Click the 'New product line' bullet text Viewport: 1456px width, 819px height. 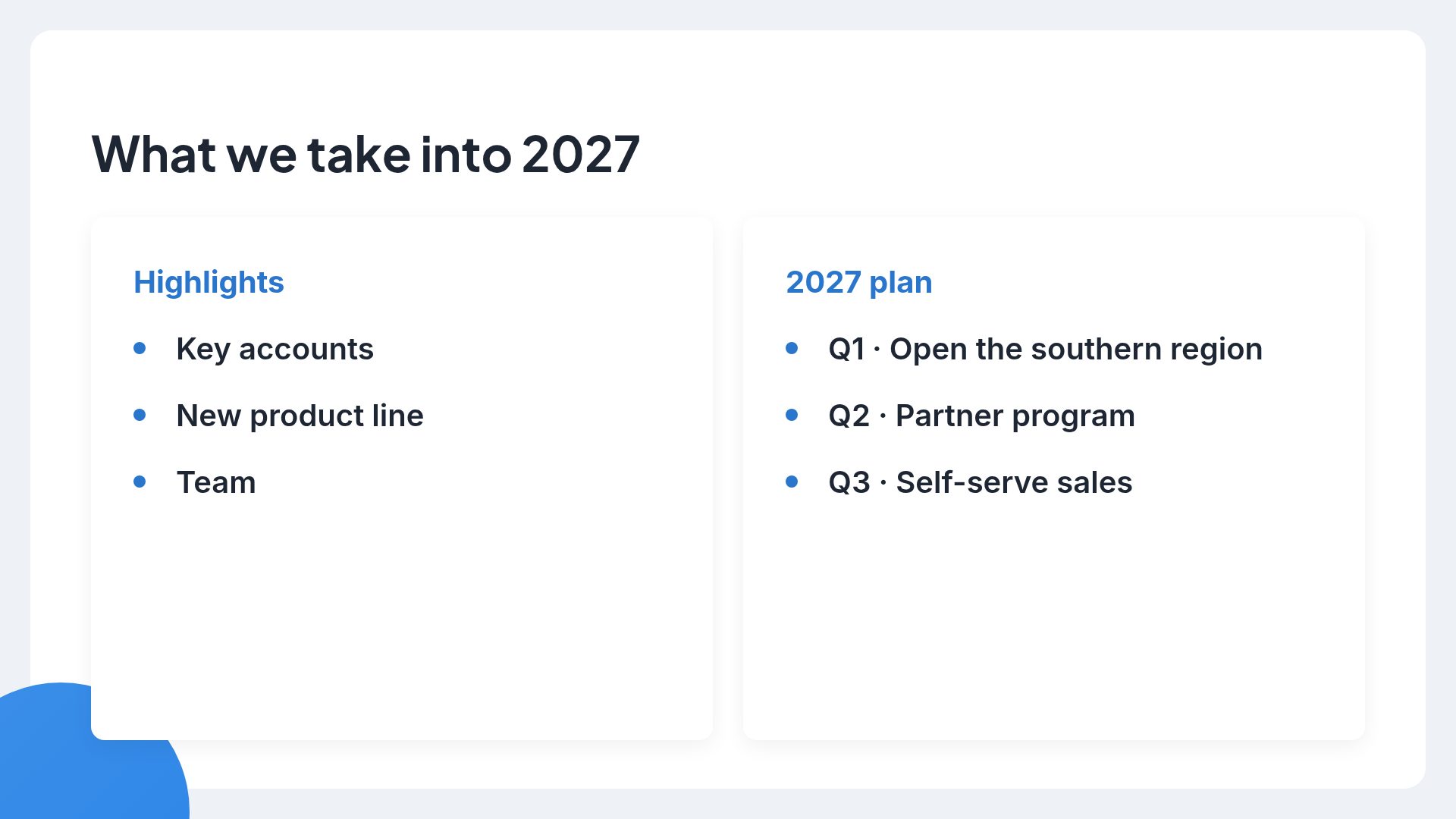[300, 416]
